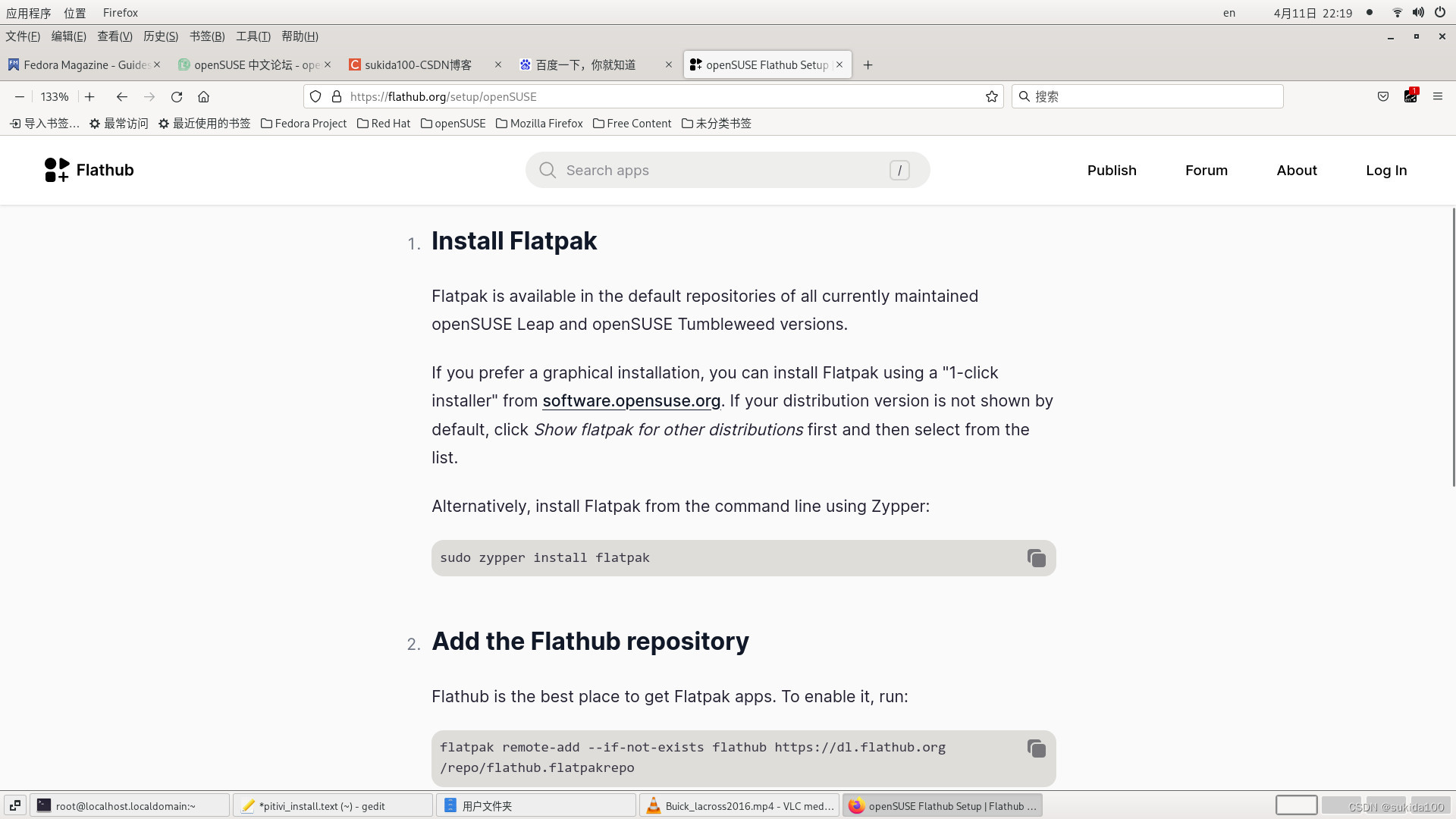Click 导入书签 in bookmarks toolbar
Viewport: 1456px width, 819px height.
tap(44, 124)
